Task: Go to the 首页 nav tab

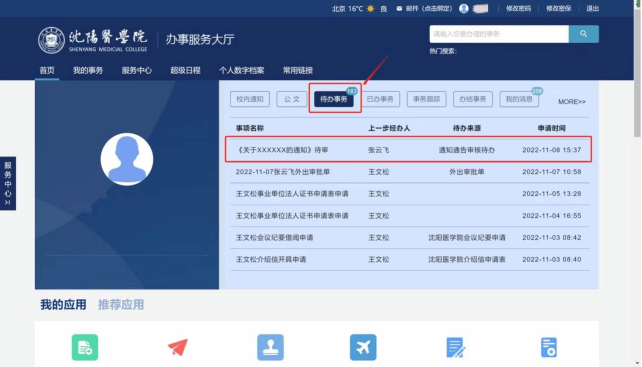Action: point(47,70)
